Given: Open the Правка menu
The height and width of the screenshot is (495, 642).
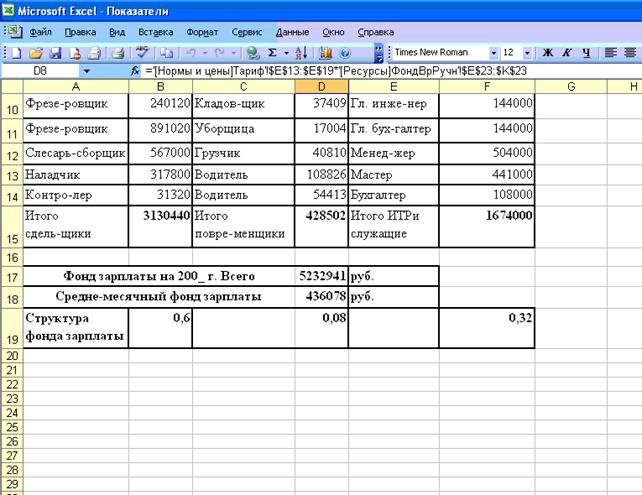Looking at the screenshot, I should point(80,32).
